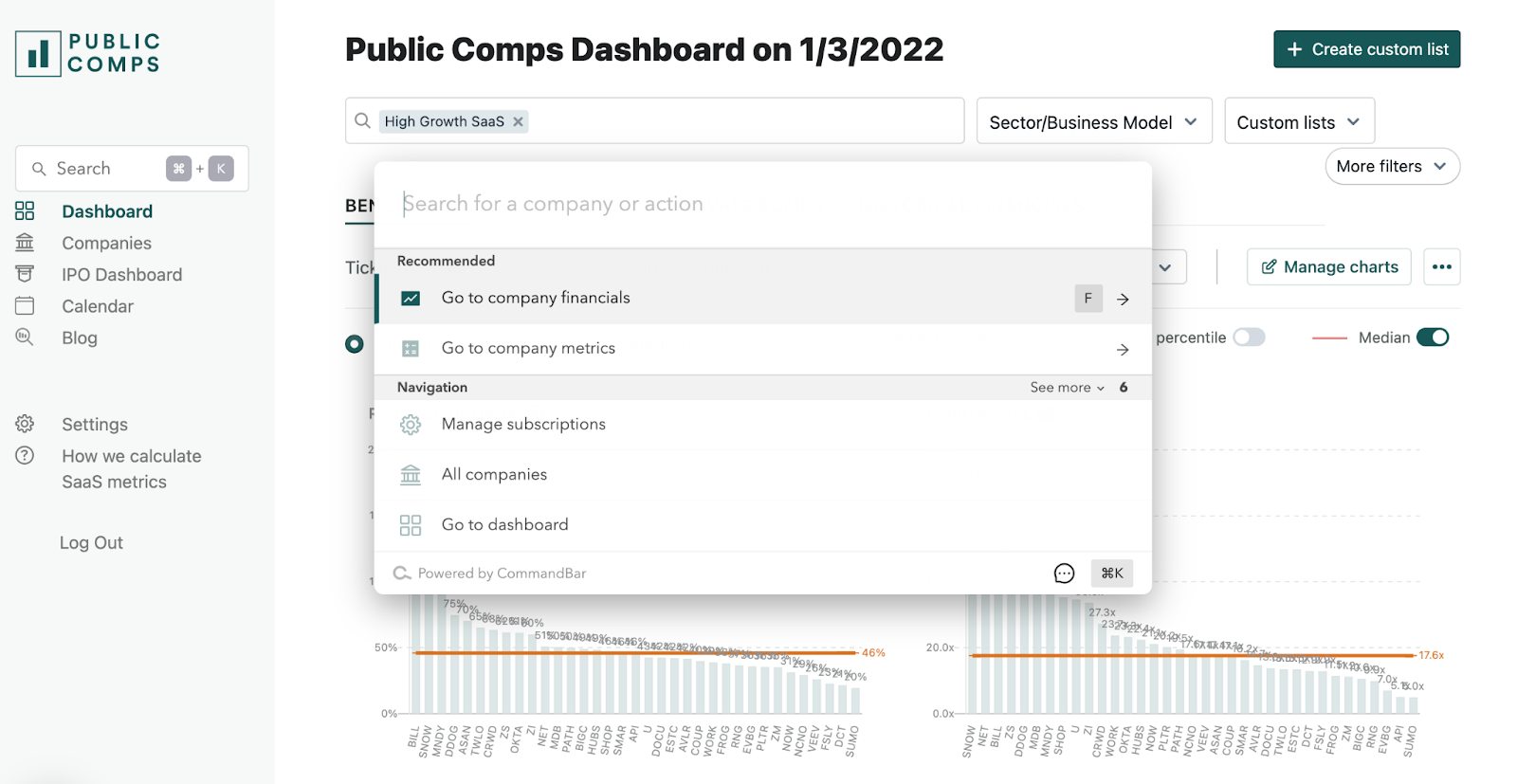Select Go to company financials

coord(763,299)
